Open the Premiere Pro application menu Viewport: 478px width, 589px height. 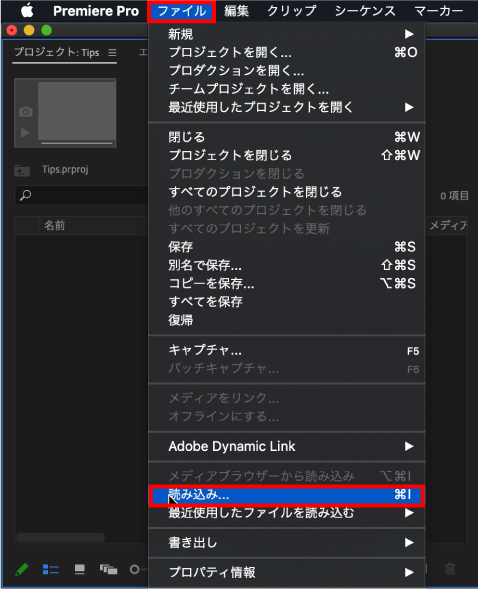96,11
